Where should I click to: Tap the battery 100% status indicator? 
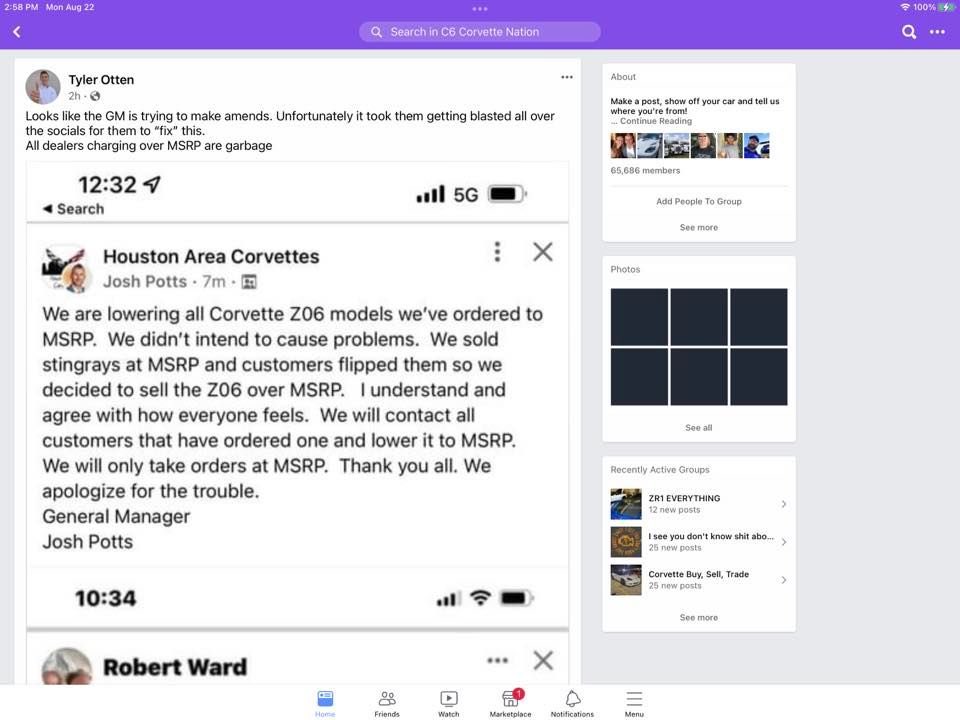933,7
